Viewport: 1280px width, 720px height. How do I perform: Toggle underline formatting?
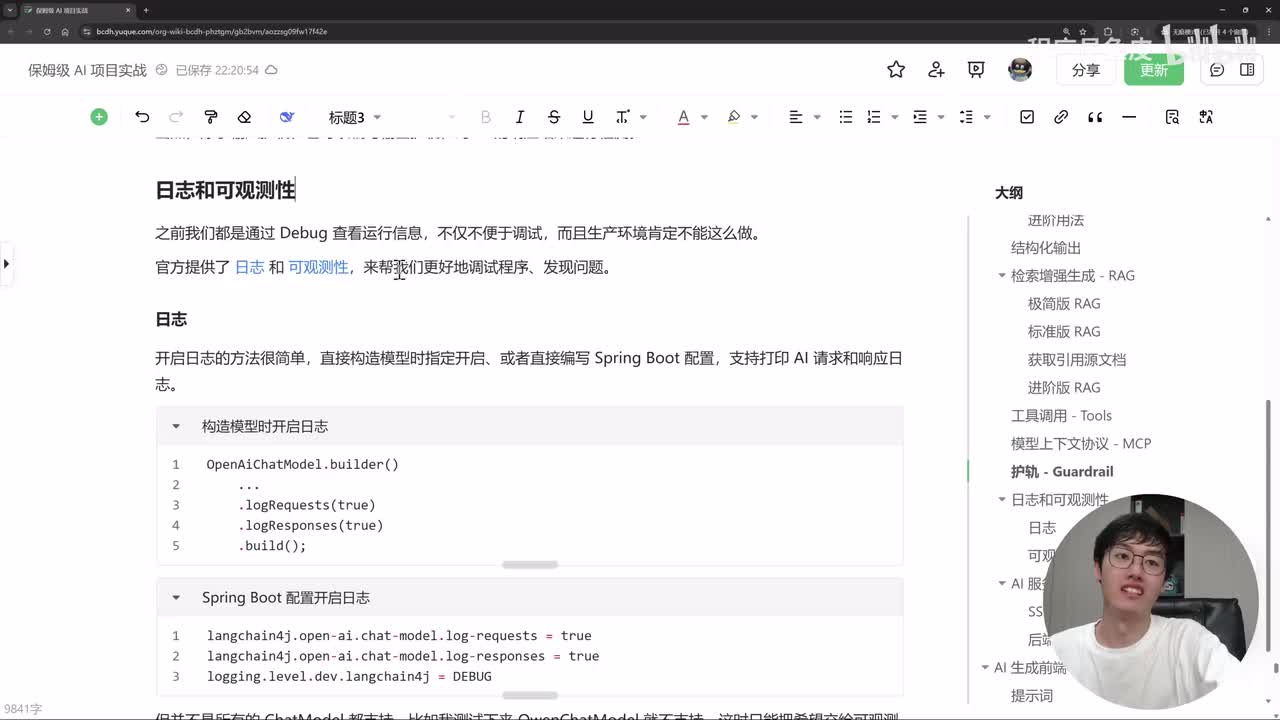click(588, 117)
